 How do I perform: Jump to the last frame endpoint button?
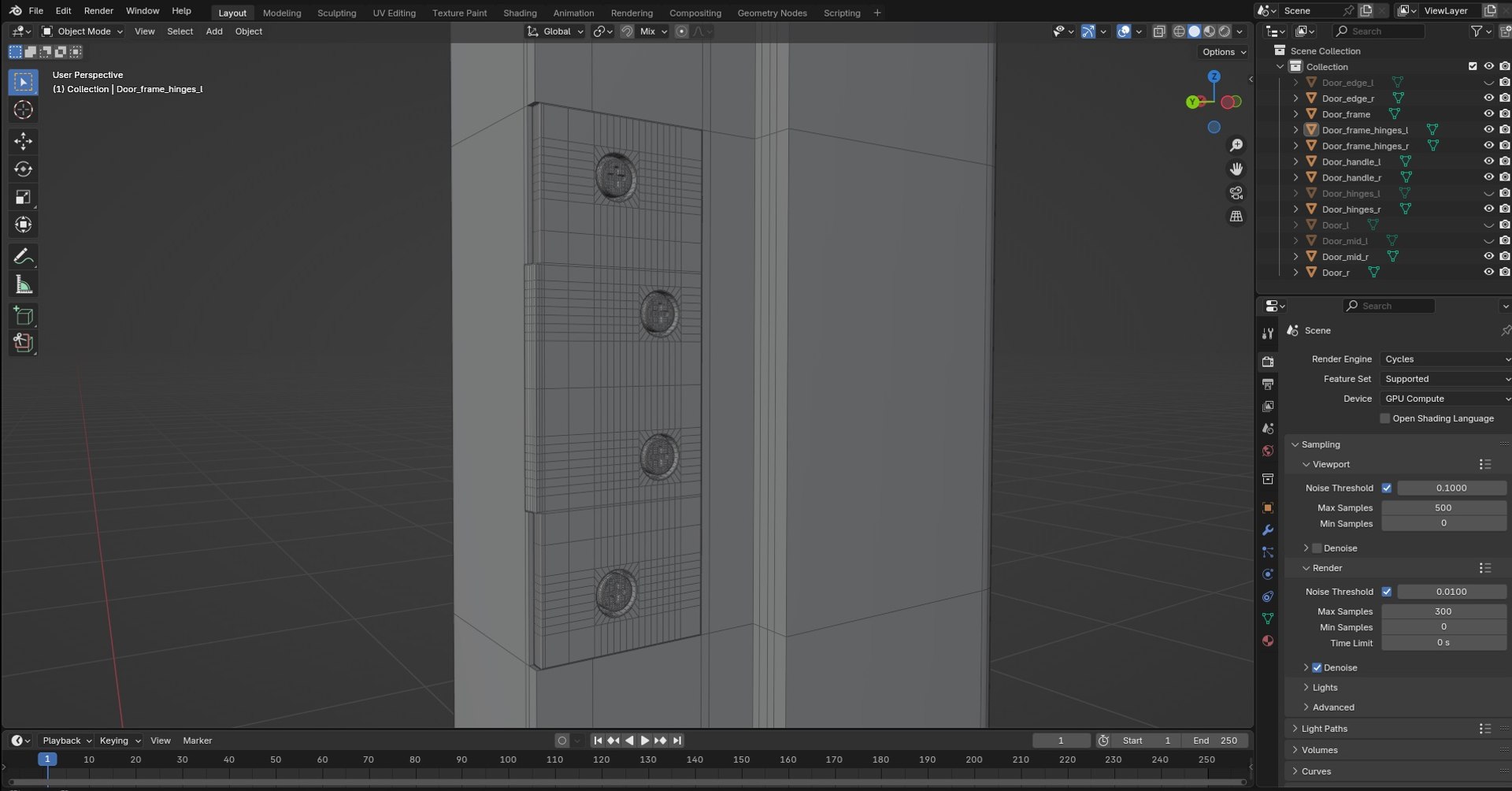pos(677,741)
